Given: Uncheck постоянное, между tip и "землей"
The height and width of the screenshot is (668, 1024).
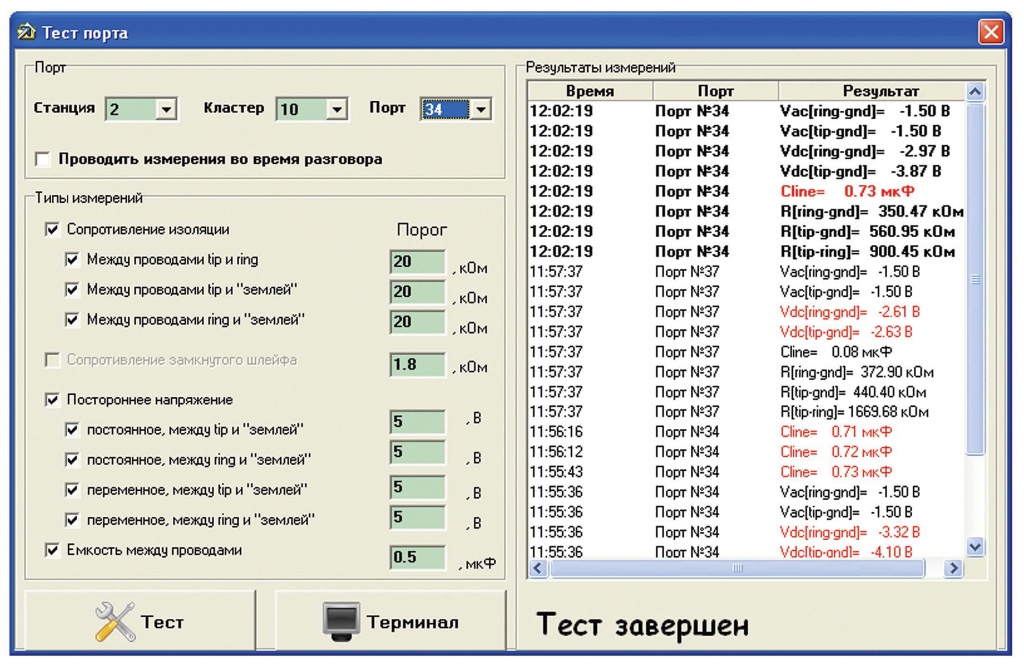Looking at the screenshot, I should click(72, 430).
